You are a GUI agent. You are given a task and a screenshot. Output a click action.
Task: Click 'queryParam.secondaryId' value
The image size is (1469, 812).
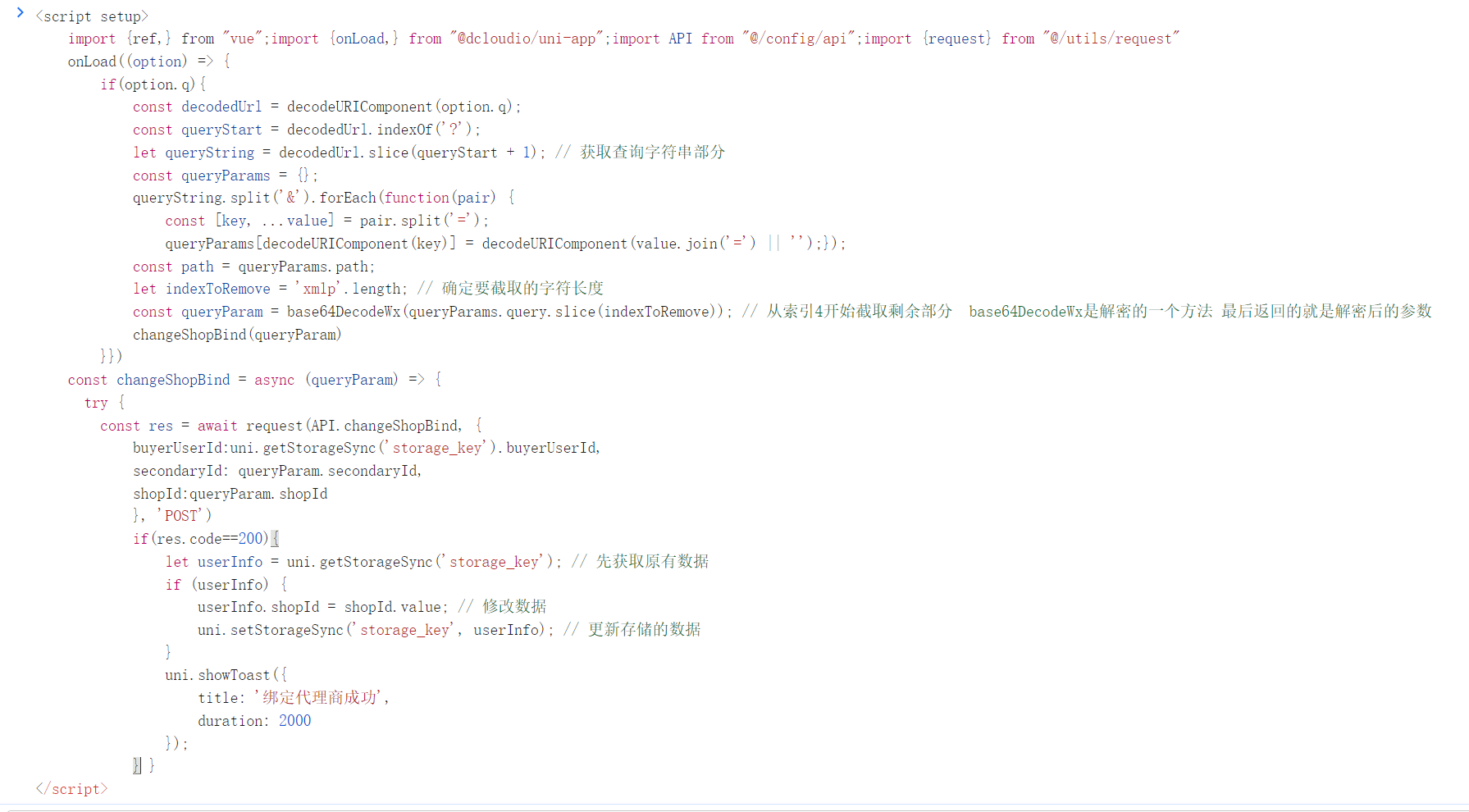tap(329, 471)
